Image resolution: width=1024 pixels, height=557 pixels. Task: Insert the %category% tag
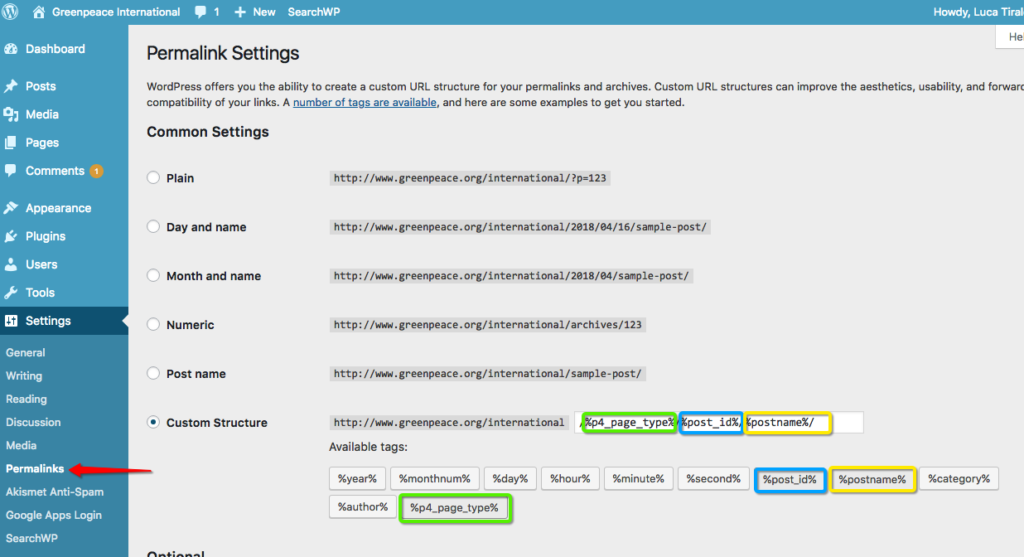[959, 479]
